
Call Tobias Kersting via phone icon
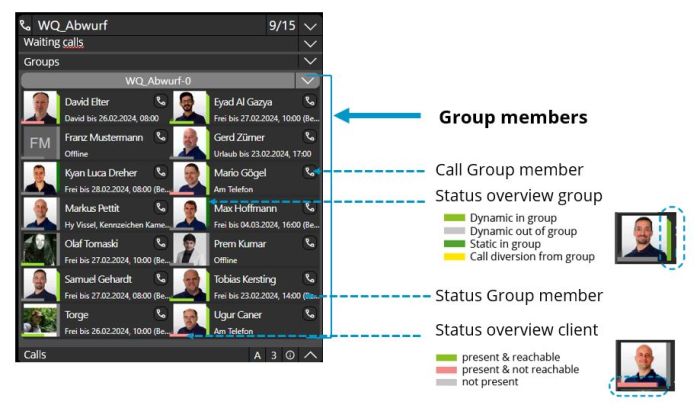(310, 279)
